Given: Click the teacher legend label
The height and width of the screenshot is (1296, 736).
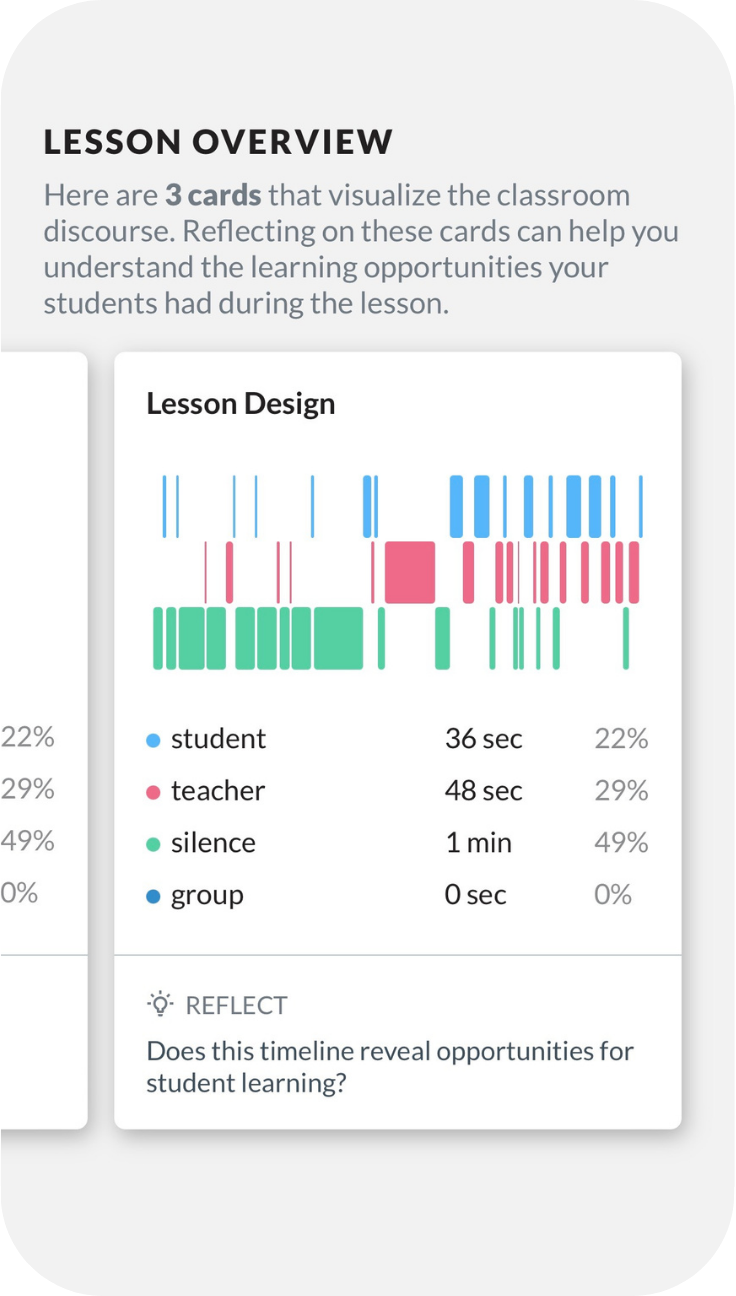Looking at the screenshot, I should 218,791.
